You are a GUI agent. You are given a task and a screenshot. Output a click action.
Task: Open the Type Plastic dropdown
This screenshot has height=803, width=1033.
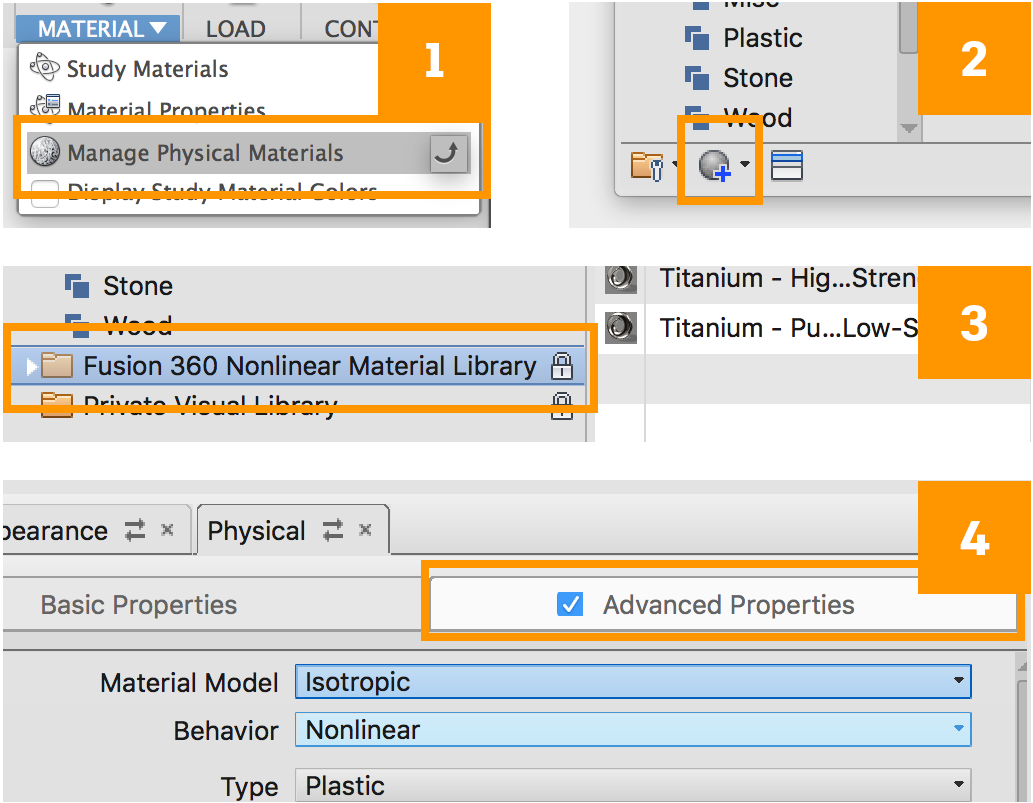click(x=632, y=785)
